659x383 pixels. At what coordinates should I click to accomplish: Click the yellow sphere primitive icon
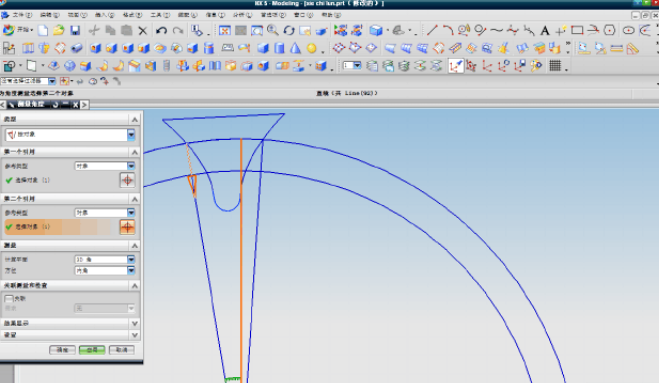[x=311, y=48]
